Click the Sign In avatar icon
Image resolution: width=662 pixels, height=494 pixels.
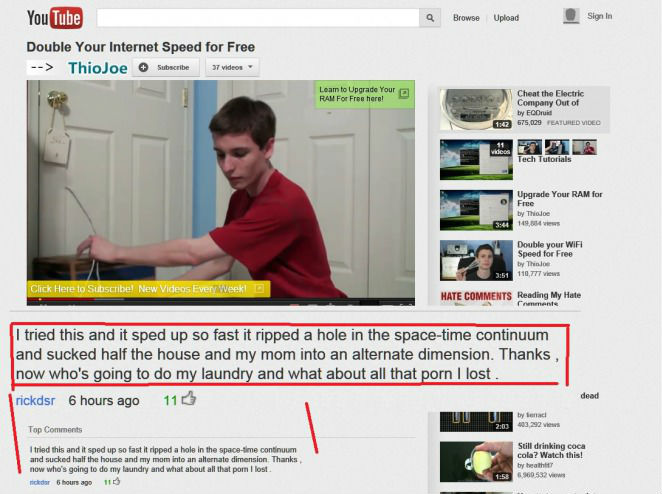click(x=570, y=16)
